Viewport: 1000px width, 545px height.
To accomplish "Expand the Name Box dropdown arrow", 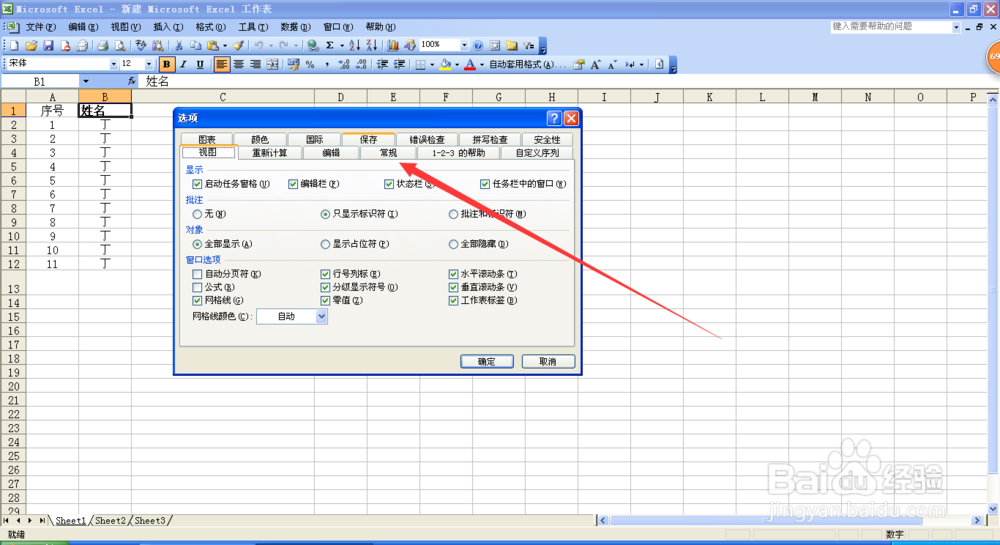I will 85,82.
